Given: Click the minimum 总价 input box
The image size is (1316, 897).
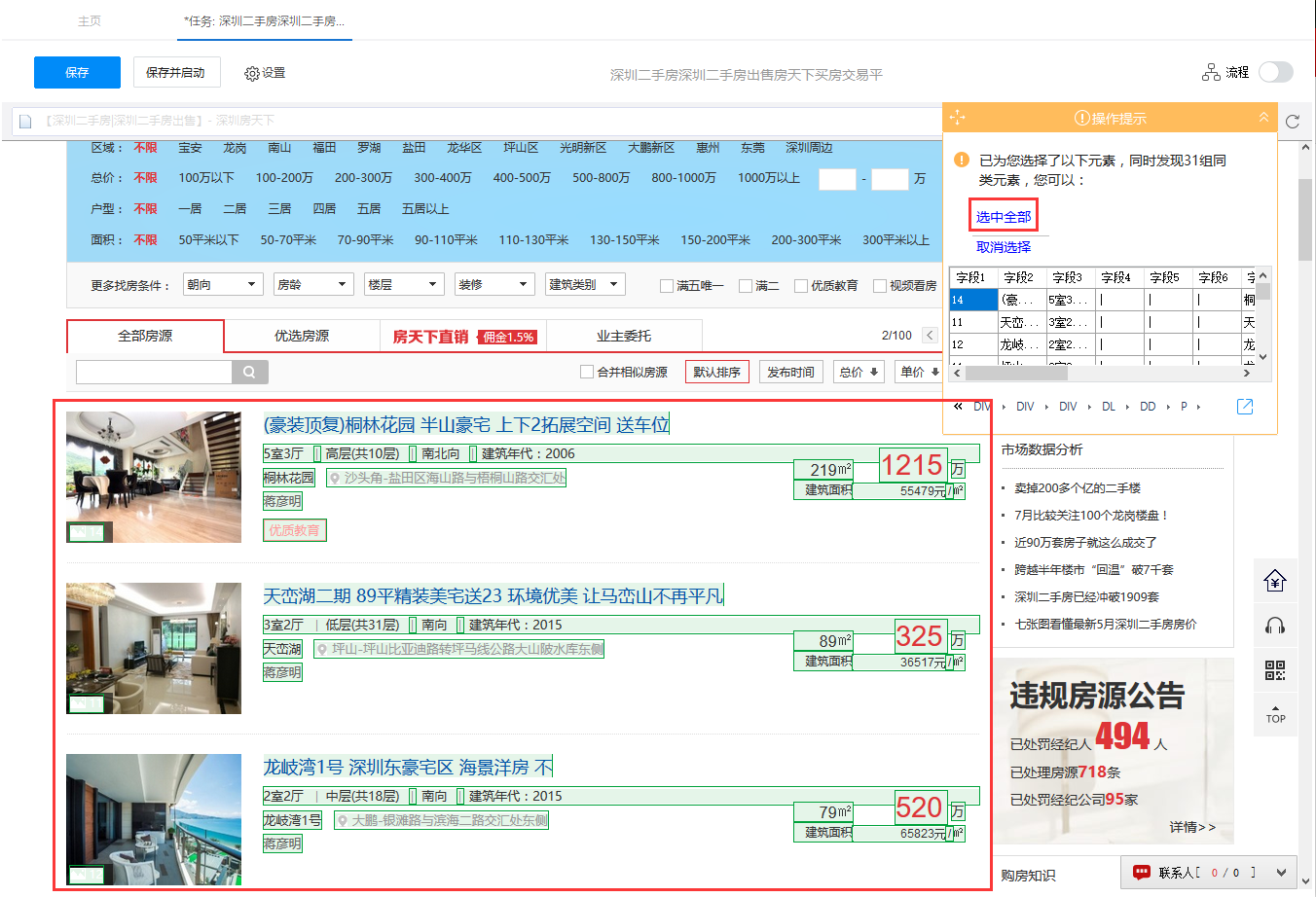Looking at the screenshot, I should [837, 179].
